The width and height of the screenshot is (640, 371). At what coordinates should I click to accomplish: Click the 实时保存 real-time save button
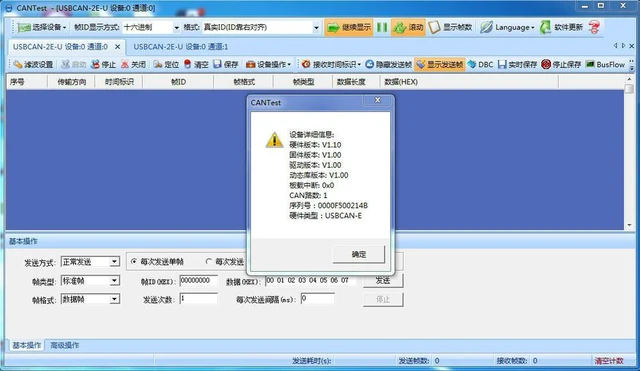518,64
